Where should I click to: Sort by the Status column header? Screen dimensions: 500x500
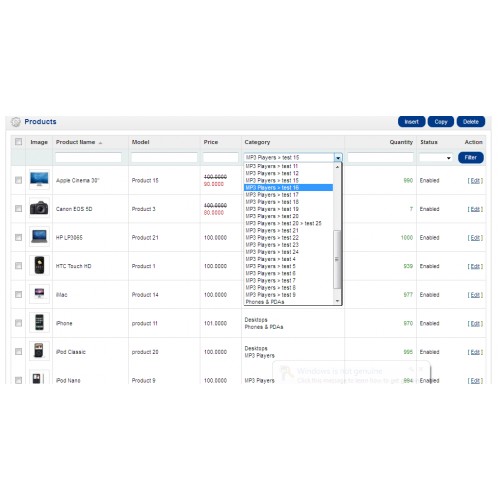pos(429,142)
